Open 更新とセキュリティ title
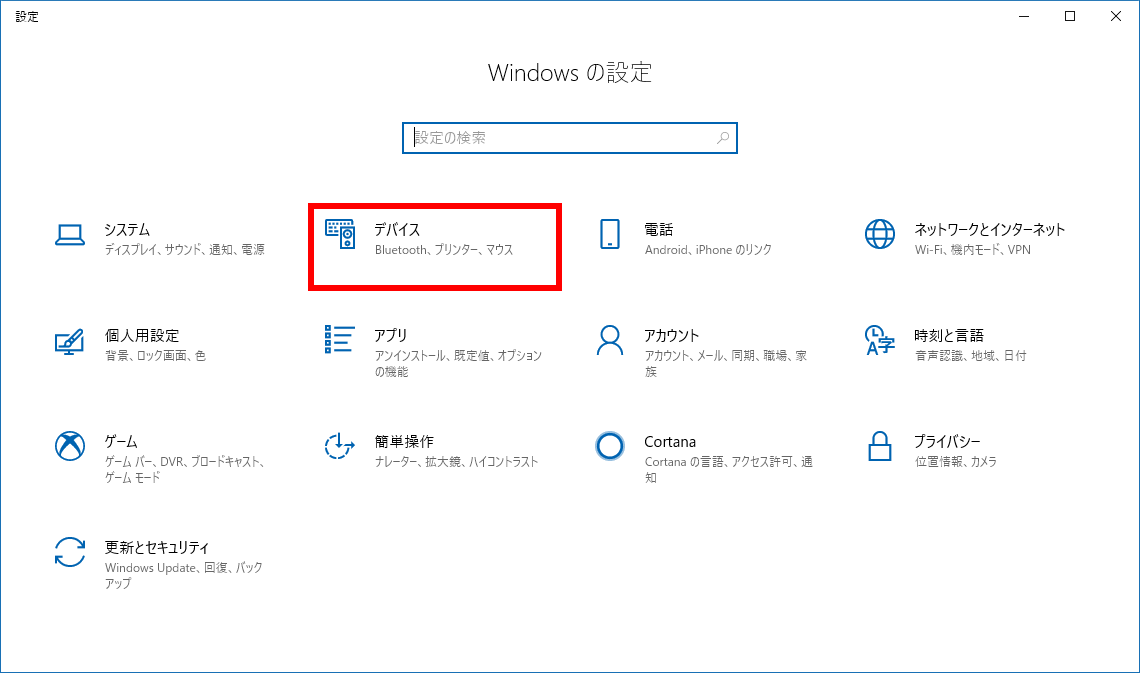Screen dimensions: 1140x673 [x=157, y=547]
